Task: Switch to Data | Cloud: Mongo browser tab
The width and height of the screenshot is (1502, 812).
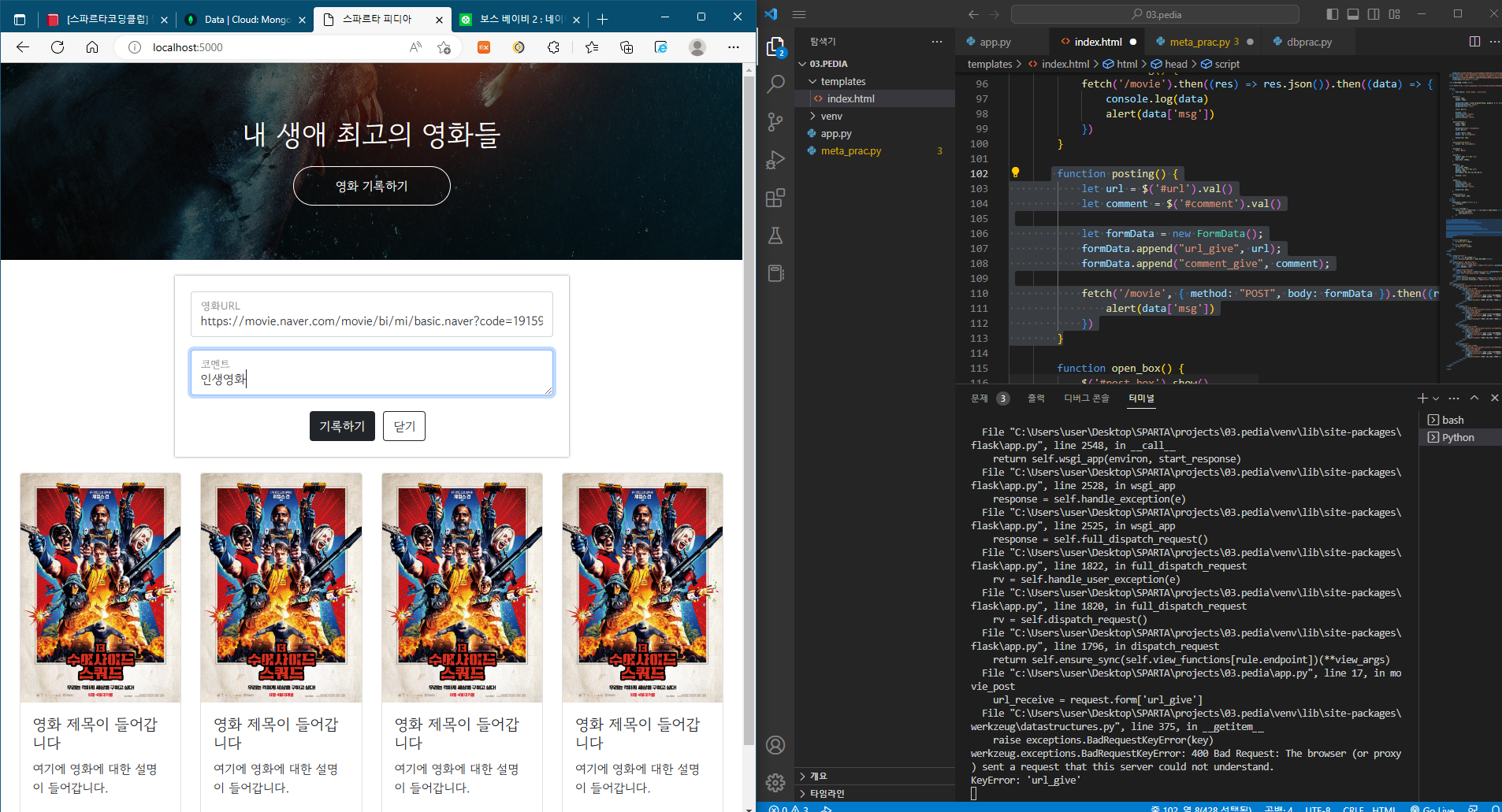Action: [x=247, y=20]
